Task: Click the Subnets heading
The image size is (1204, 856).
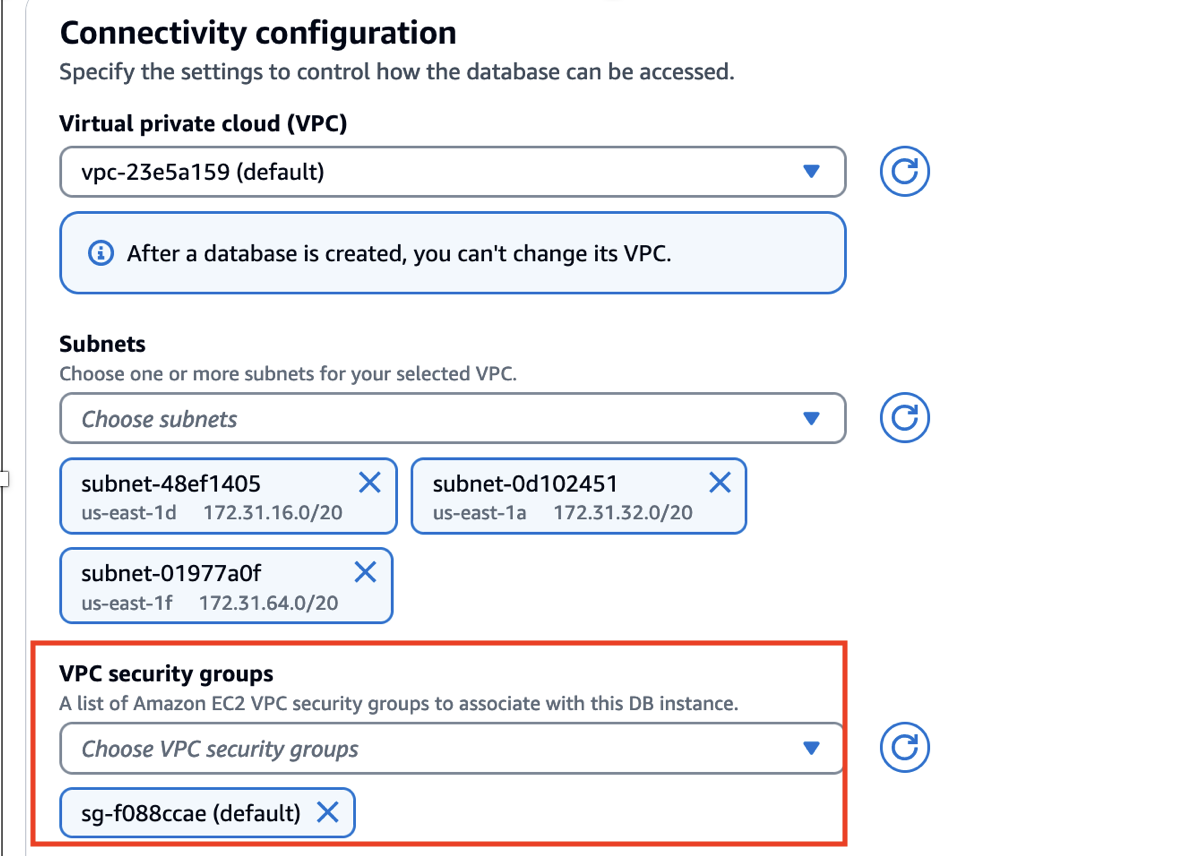Action: 103,344
